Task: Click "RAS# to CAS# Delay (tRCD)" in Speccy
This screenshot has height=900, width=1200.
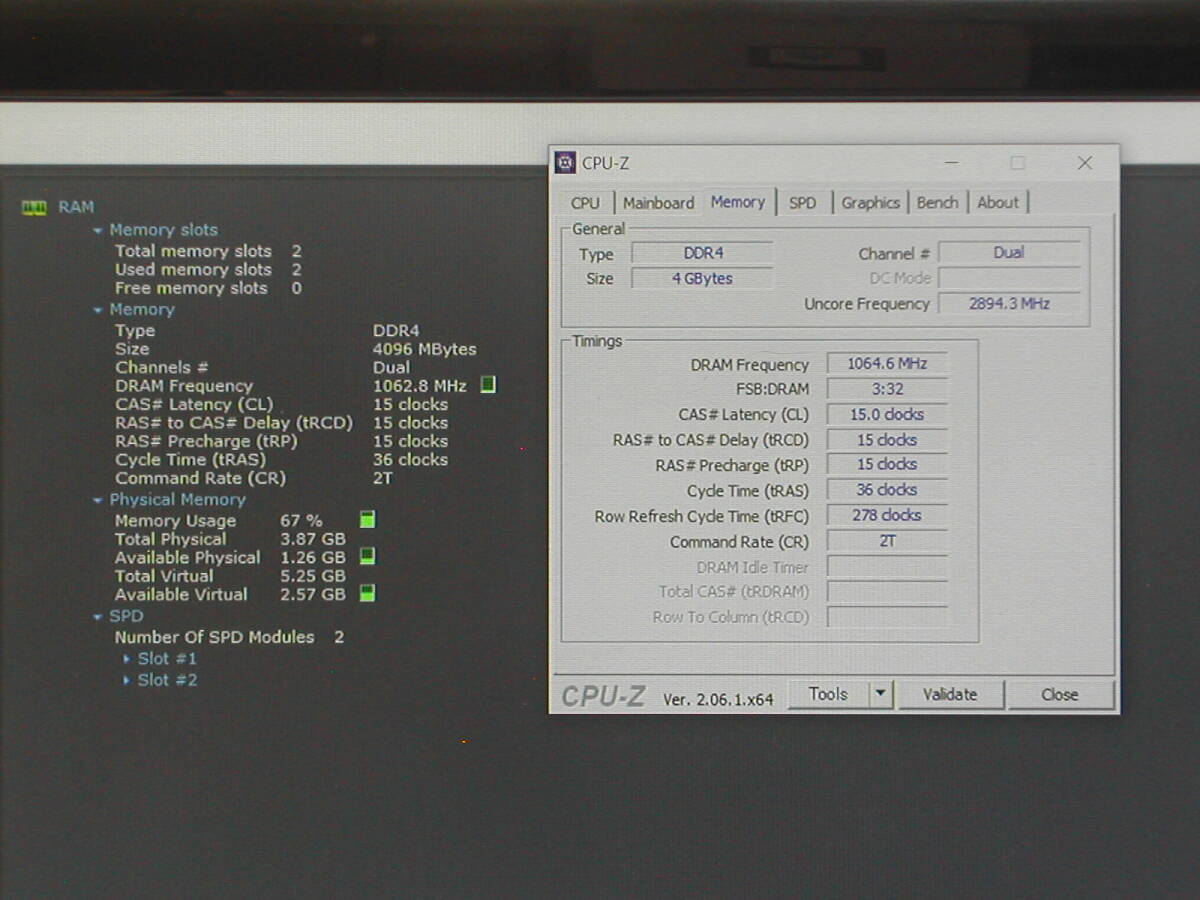Action: tap(234, 423)
